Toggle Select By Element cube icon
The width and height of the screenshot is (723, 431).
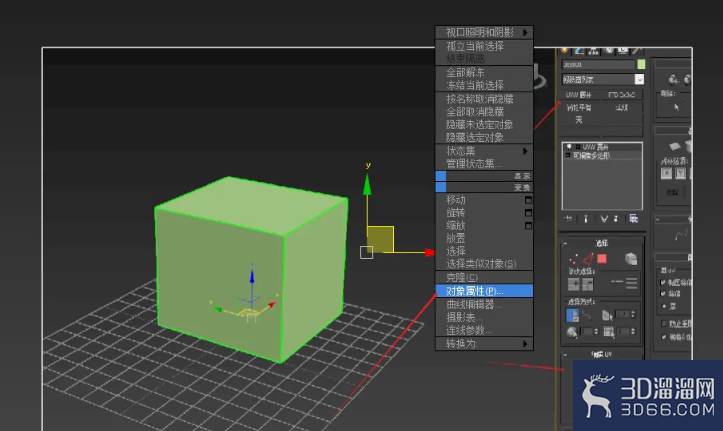click(x=631, y=259)
